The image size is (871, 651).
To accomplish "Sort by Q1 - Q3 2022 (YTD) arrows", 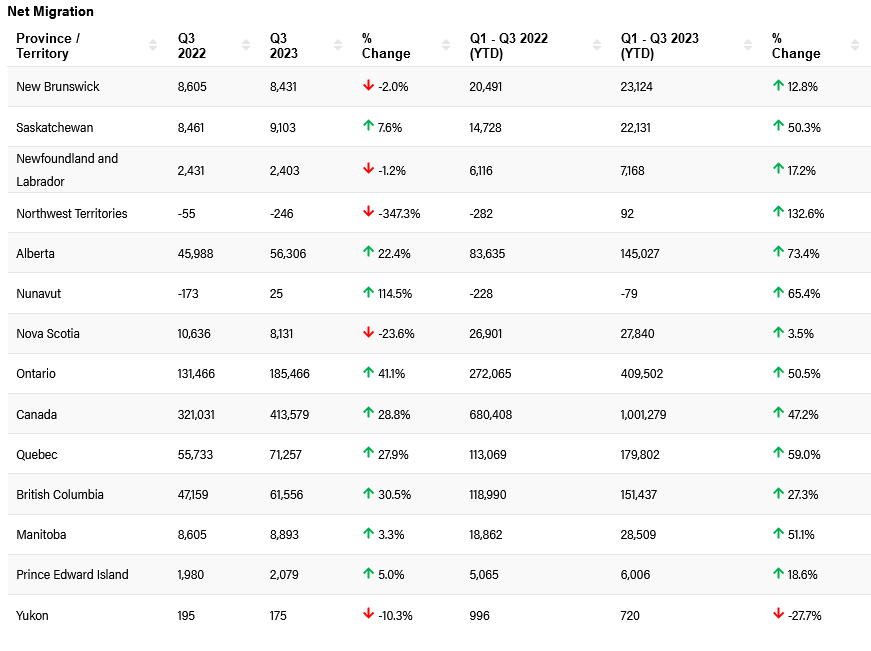I will (597, 45).
